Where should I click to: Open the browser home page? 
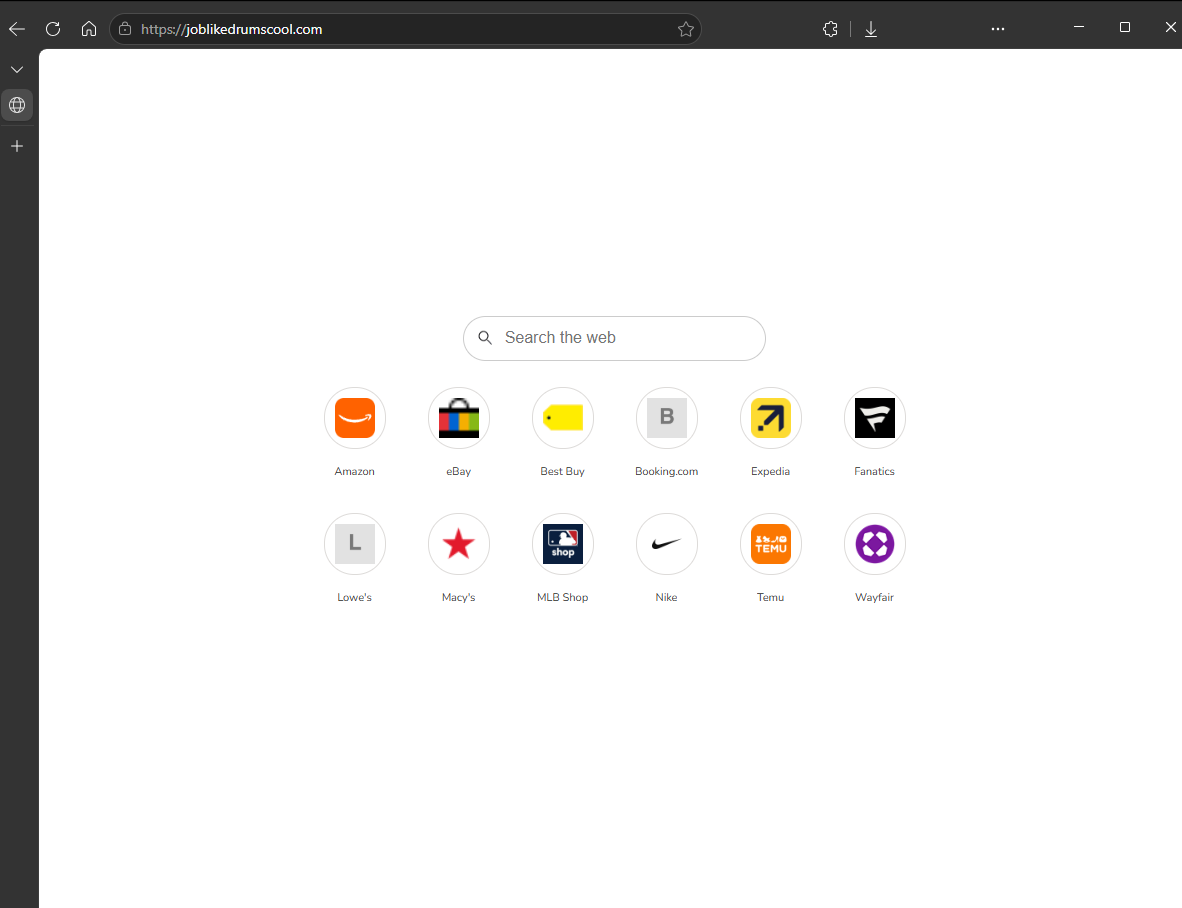coord(89,29)
